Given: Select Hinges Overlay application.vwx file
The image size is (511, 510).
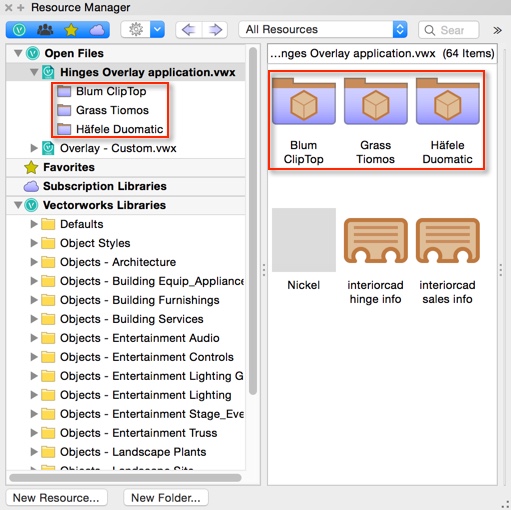Looking at the screenshot, I should pyautogui.click(x=148, y=72).
